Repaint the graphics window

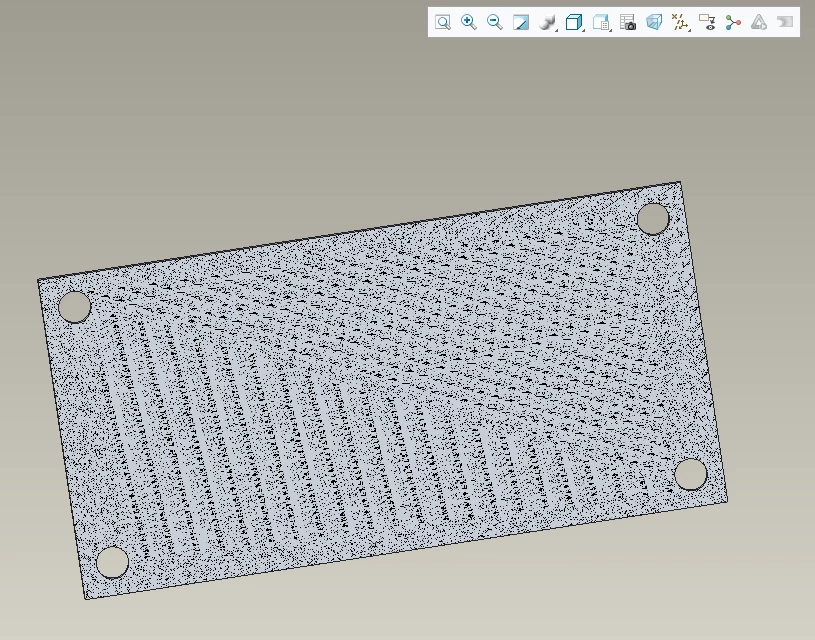click(x=521, y=22)
